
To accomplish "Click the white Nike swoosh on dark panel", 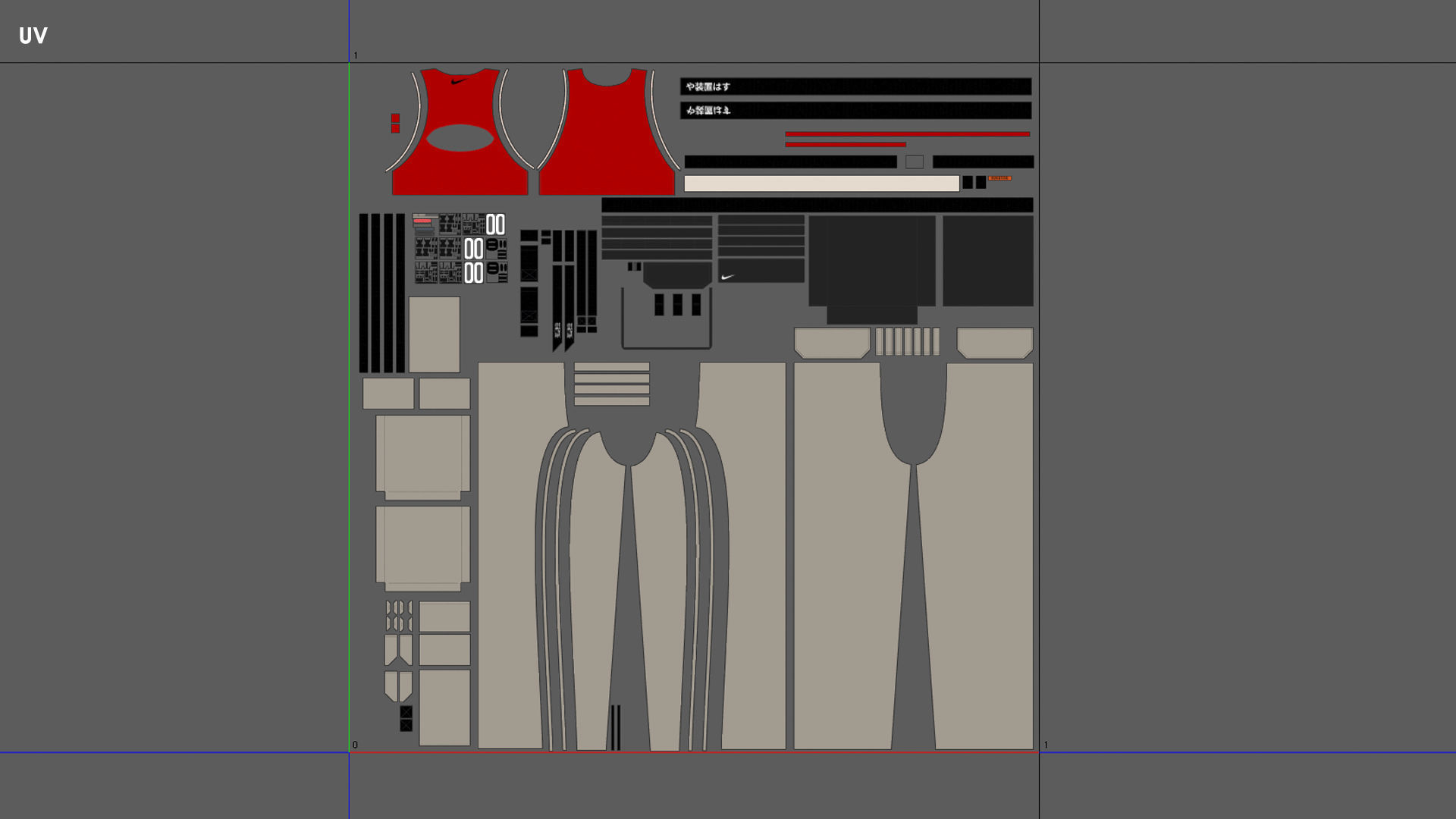I will (x=727, y=277).
